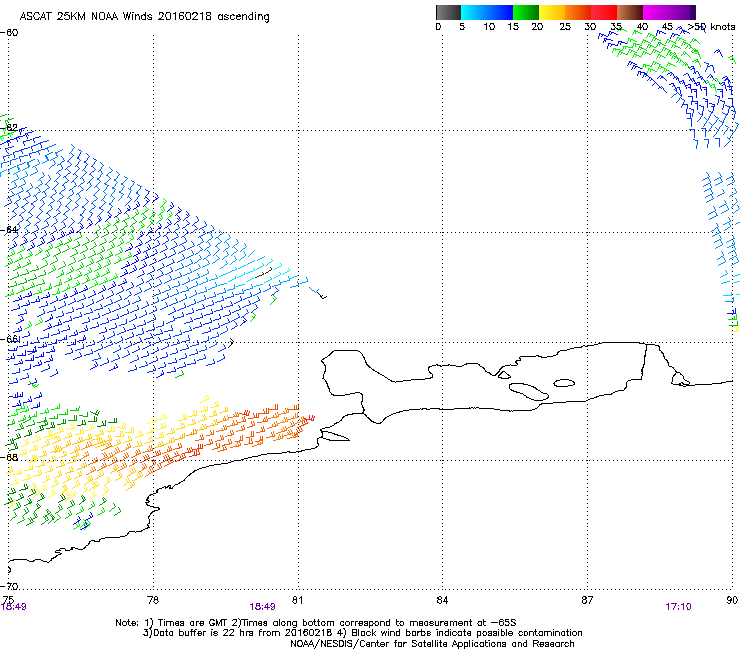Pick the red 30-35 knots legend segment
This screenshot has width=740, height=650.
tap(604, 12)
